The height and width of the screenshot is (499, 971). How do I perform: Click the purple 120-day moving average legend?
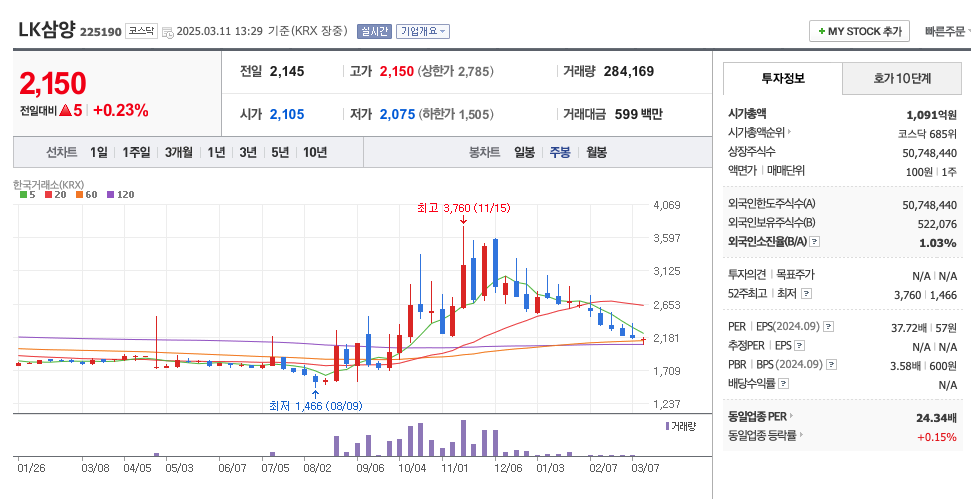120,194
